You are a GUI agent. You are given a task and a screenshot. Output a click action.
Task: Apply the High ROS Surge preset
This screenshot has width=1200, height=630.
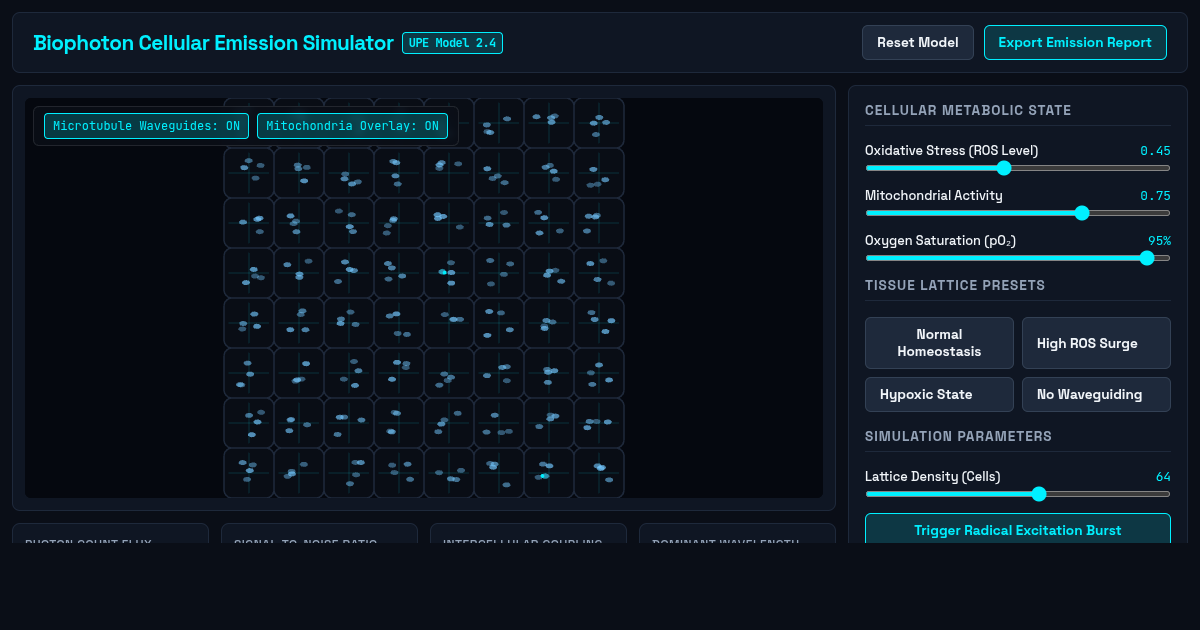point(1096,343)
